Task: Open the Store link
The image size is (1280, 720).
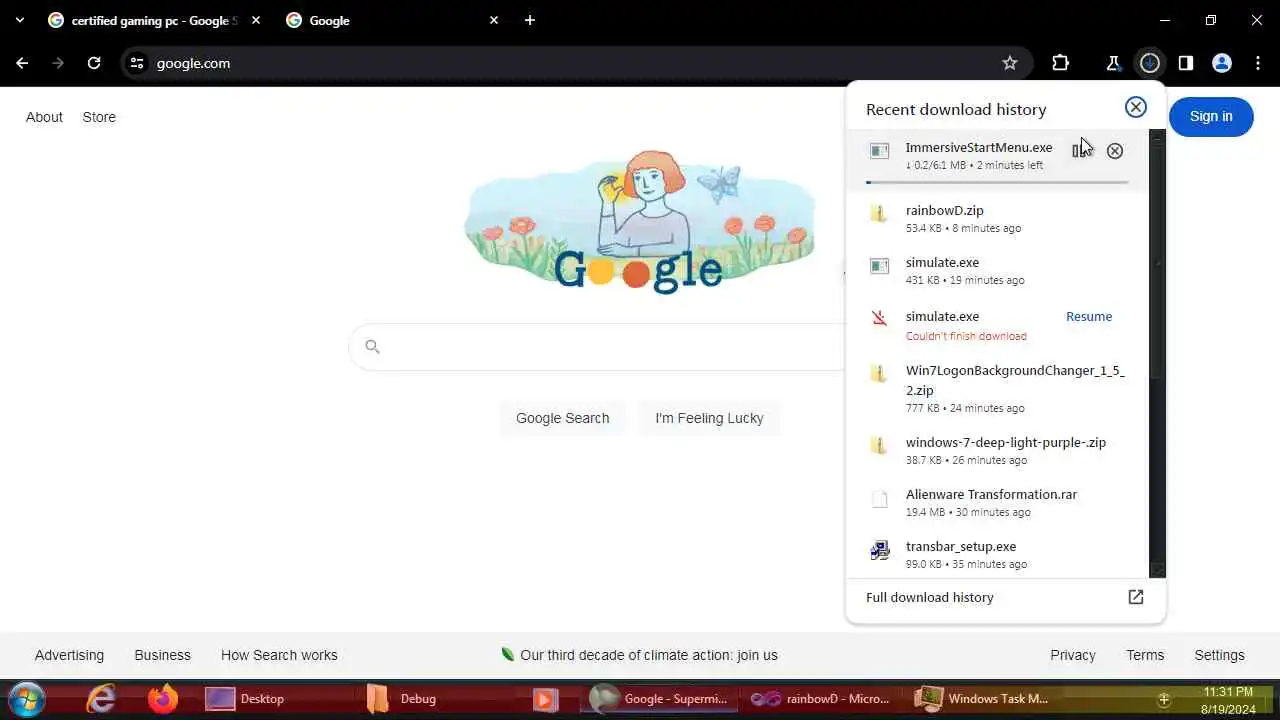Action: [x=99, y=117]
